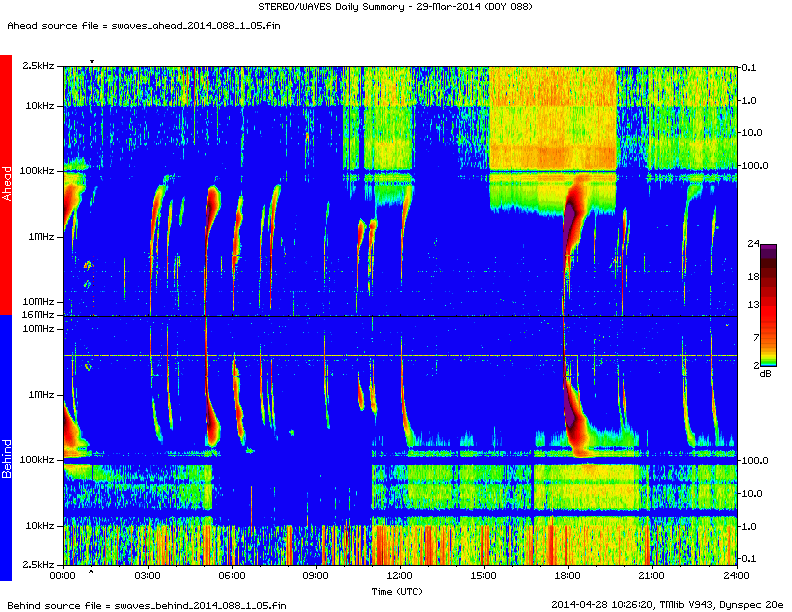Click the red Ahead side label bar
Viewport: 792px width, 612px height.
[x=6, y=184]
